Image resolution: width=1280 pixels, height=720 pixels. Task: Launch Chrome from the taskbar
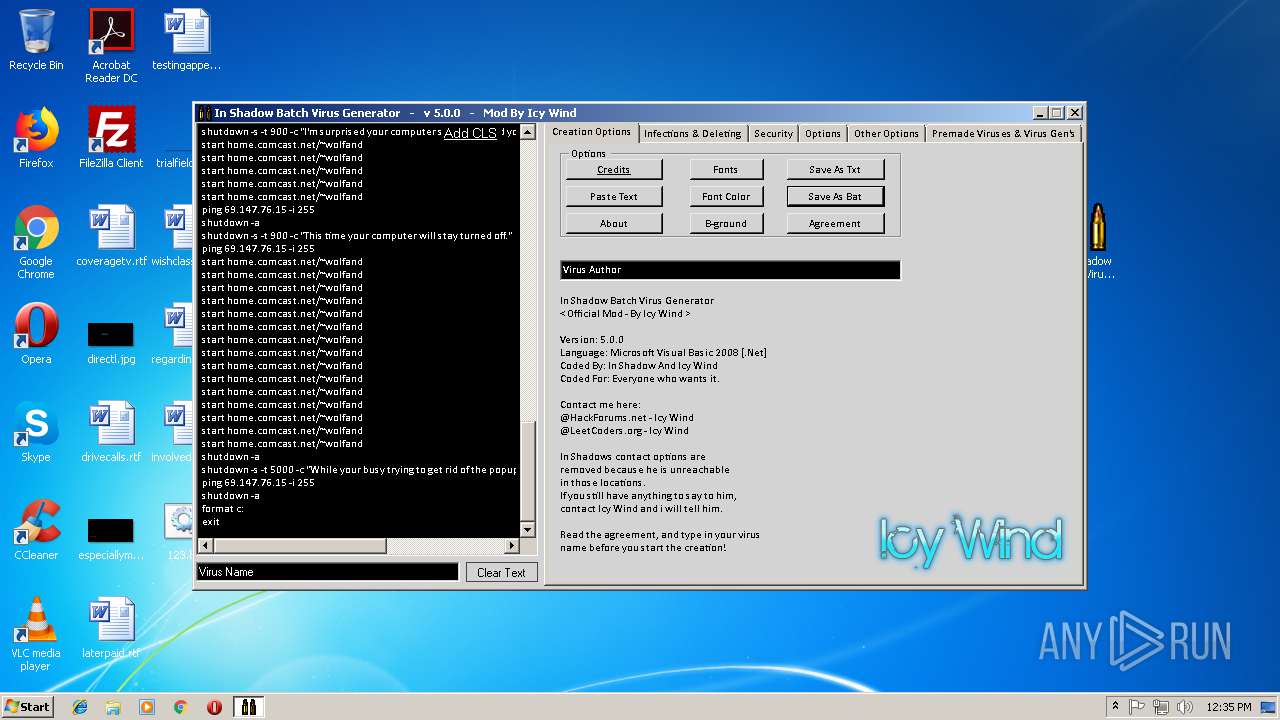tap(180, 707)
